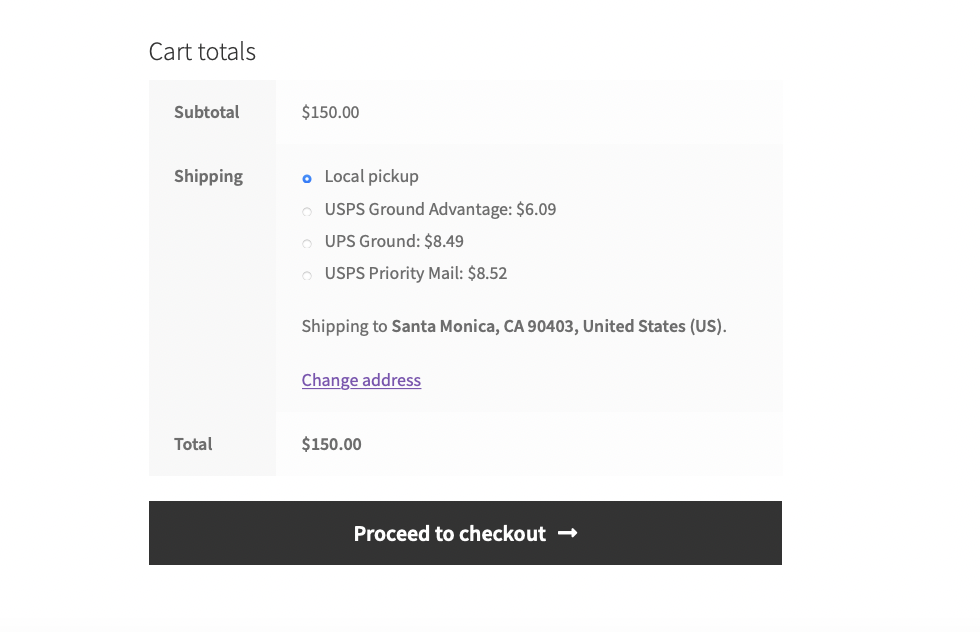
Task: Click the "UPS Ground: $8.49" label
Action: pos(394,242)
